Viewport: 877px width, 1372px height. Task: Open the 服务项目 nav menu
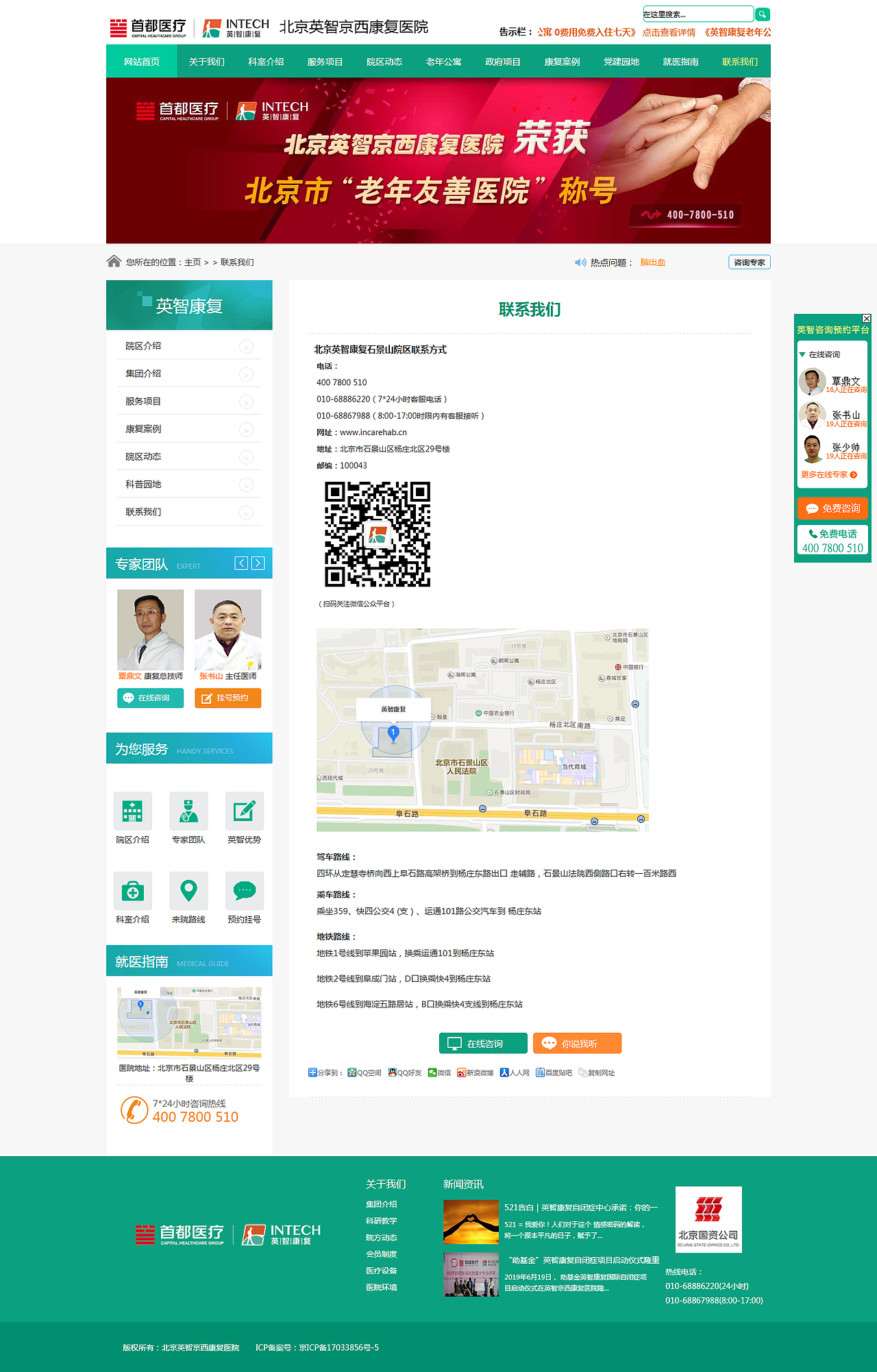pos(325,62)
